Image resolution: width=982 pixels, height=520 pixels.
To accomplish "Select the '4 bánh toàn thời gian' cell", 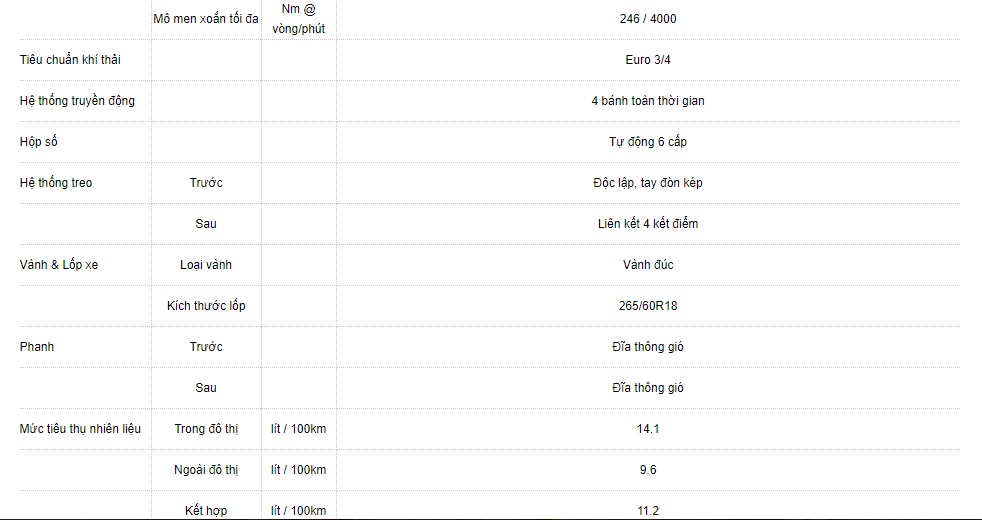I will coord(648,101).
